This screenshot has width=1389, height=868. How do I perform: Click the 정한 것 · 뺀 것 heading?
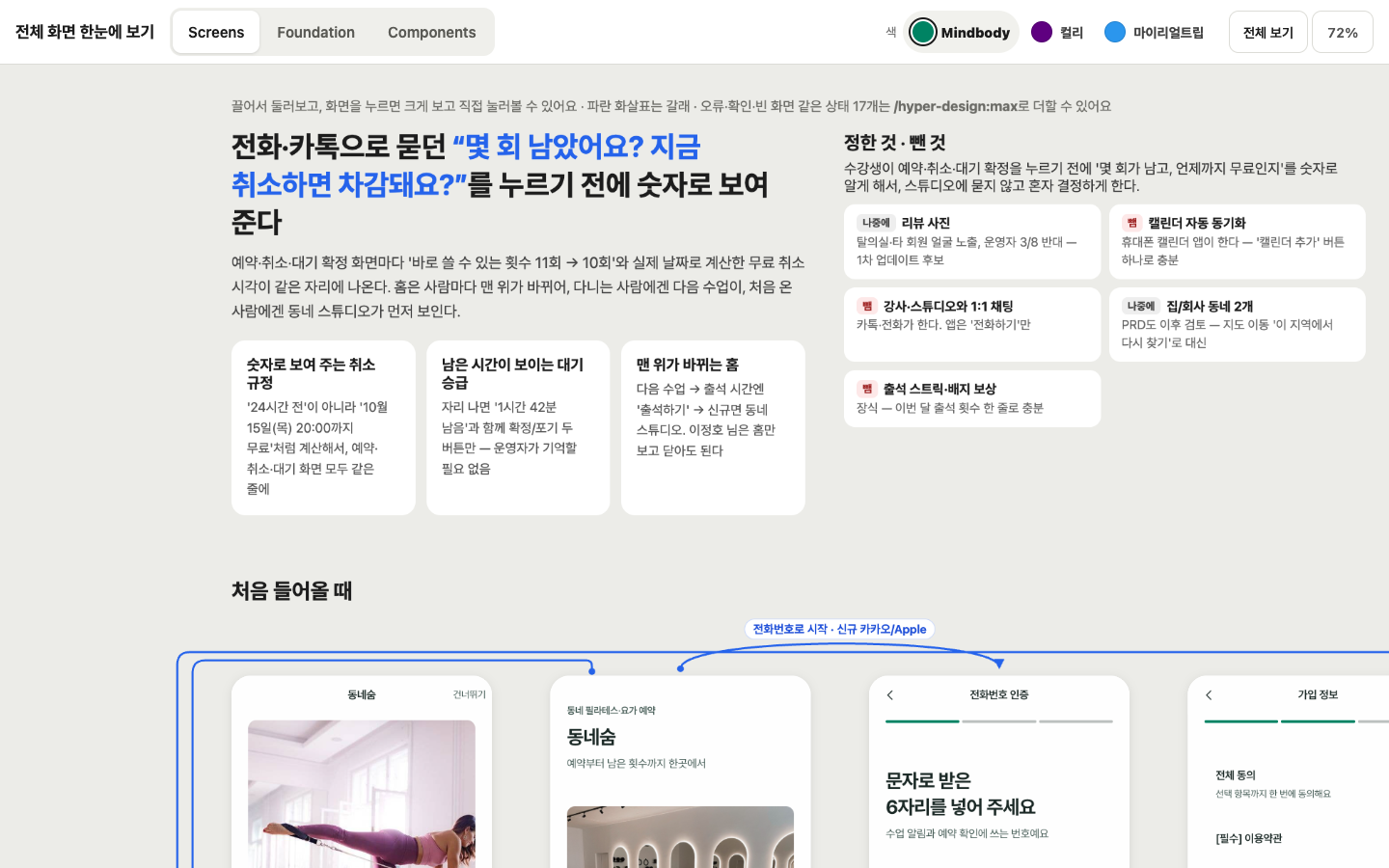(x=894, y=143)
